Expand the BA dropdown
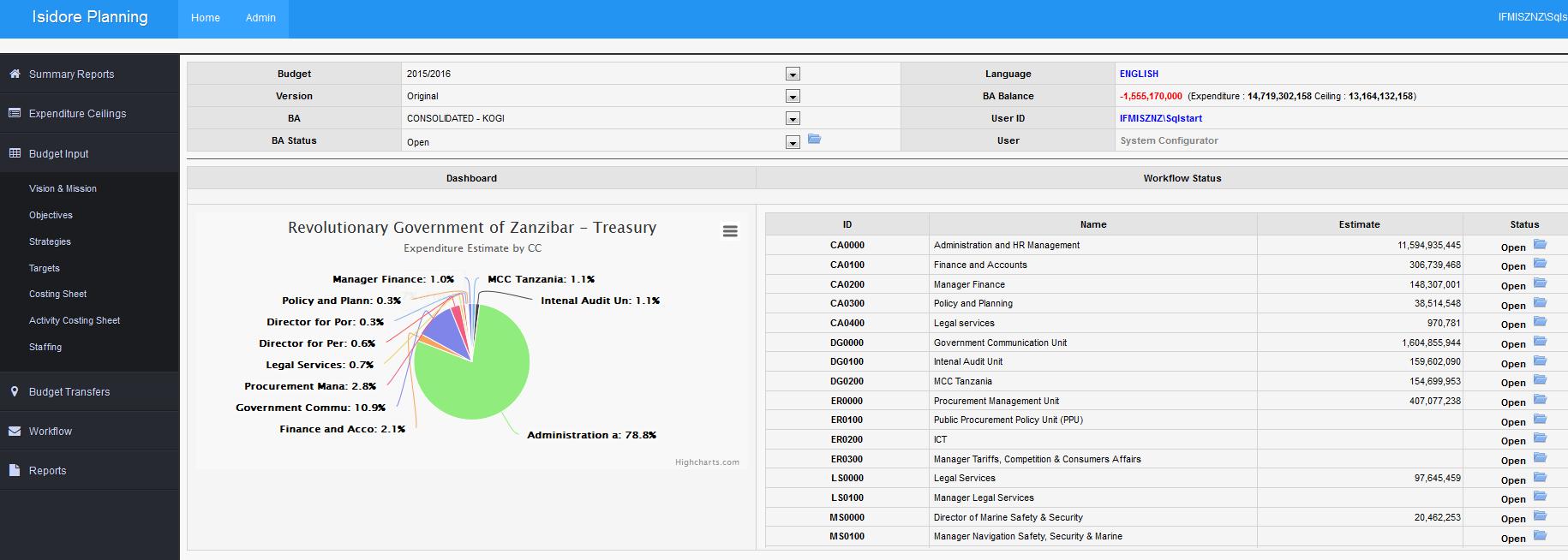 coord(793,119)
